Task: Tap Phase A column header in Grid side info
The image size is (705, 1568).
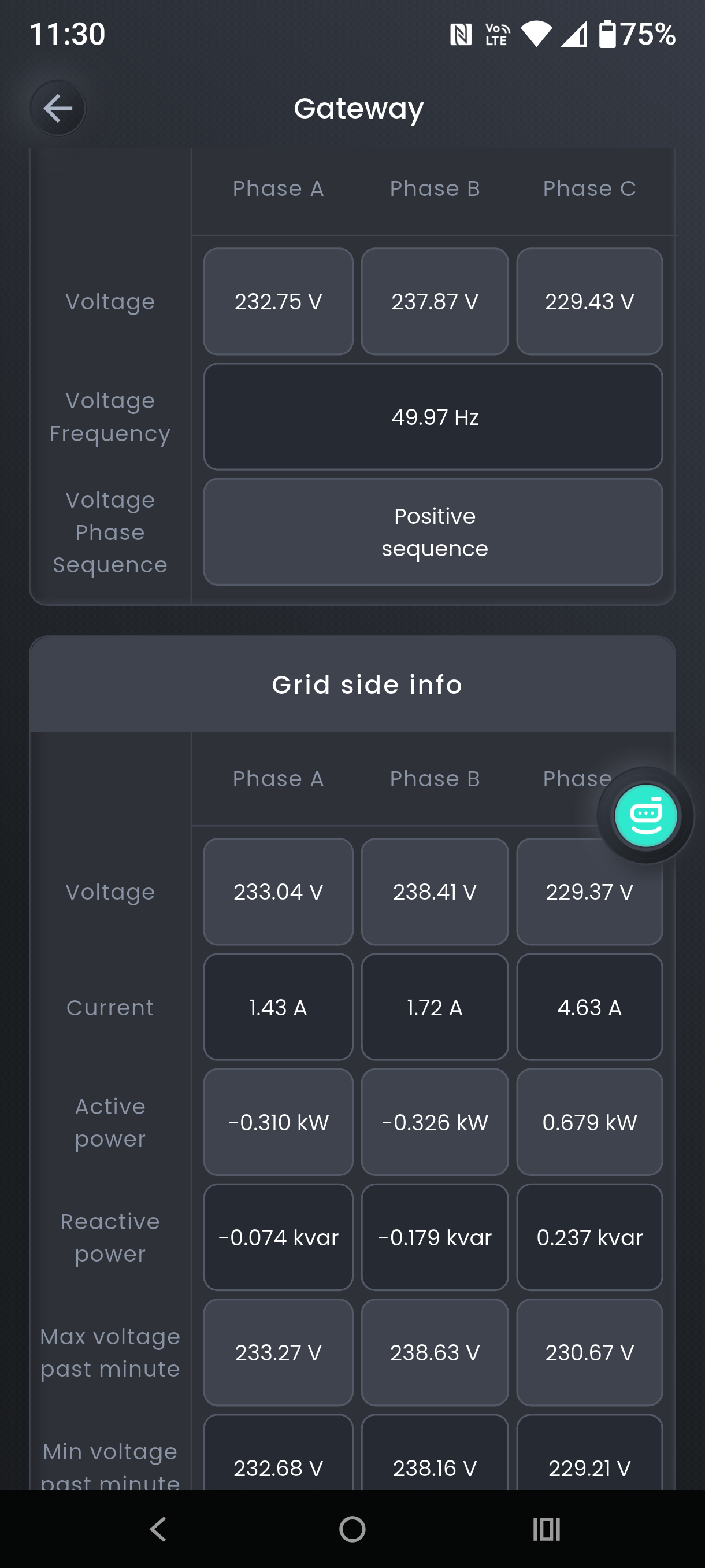Action: click(x=278, y=779)
